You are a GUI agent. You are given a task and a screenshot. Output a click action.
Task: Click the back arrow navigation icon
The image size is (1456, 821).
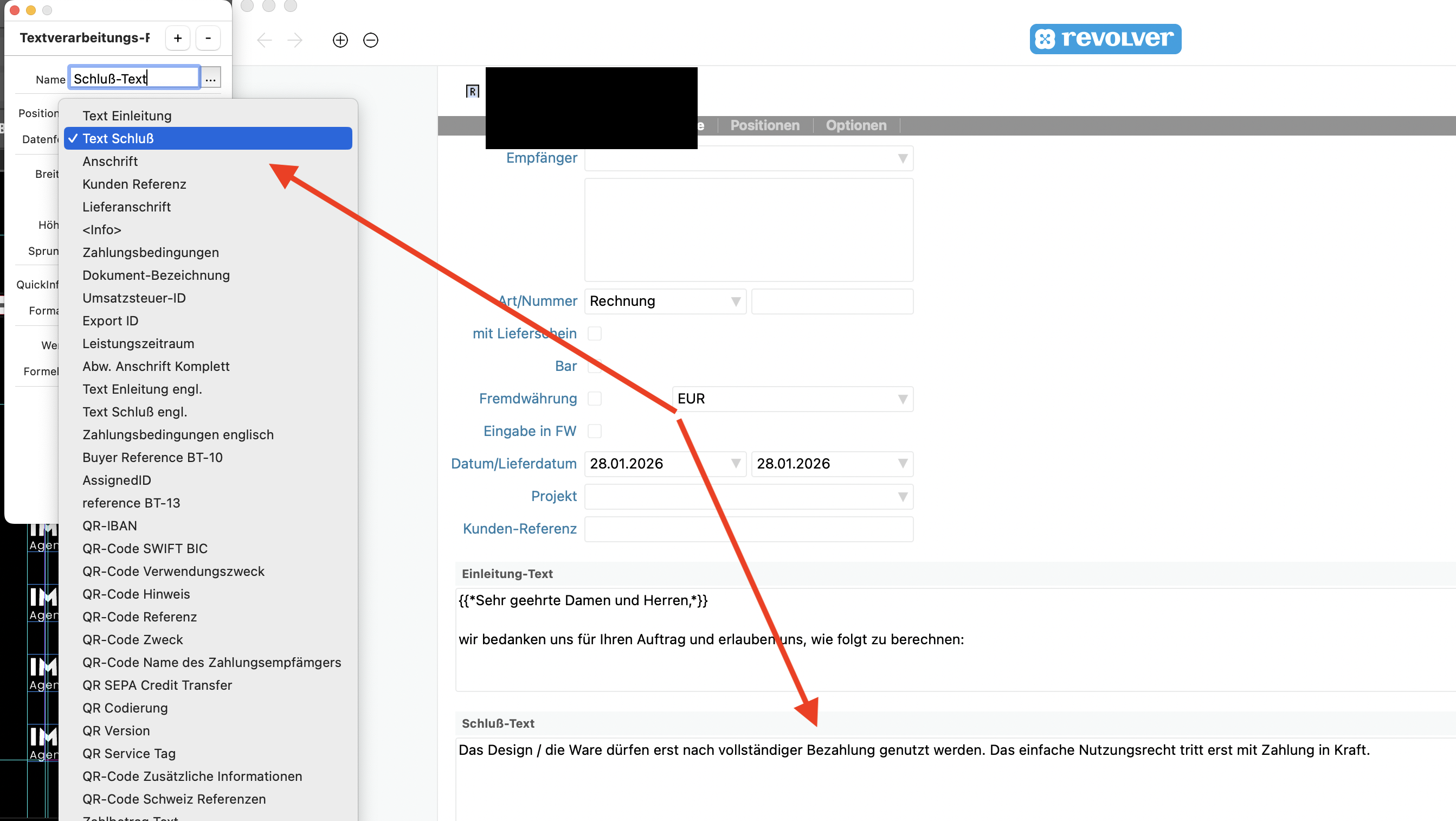pos(265,40)
